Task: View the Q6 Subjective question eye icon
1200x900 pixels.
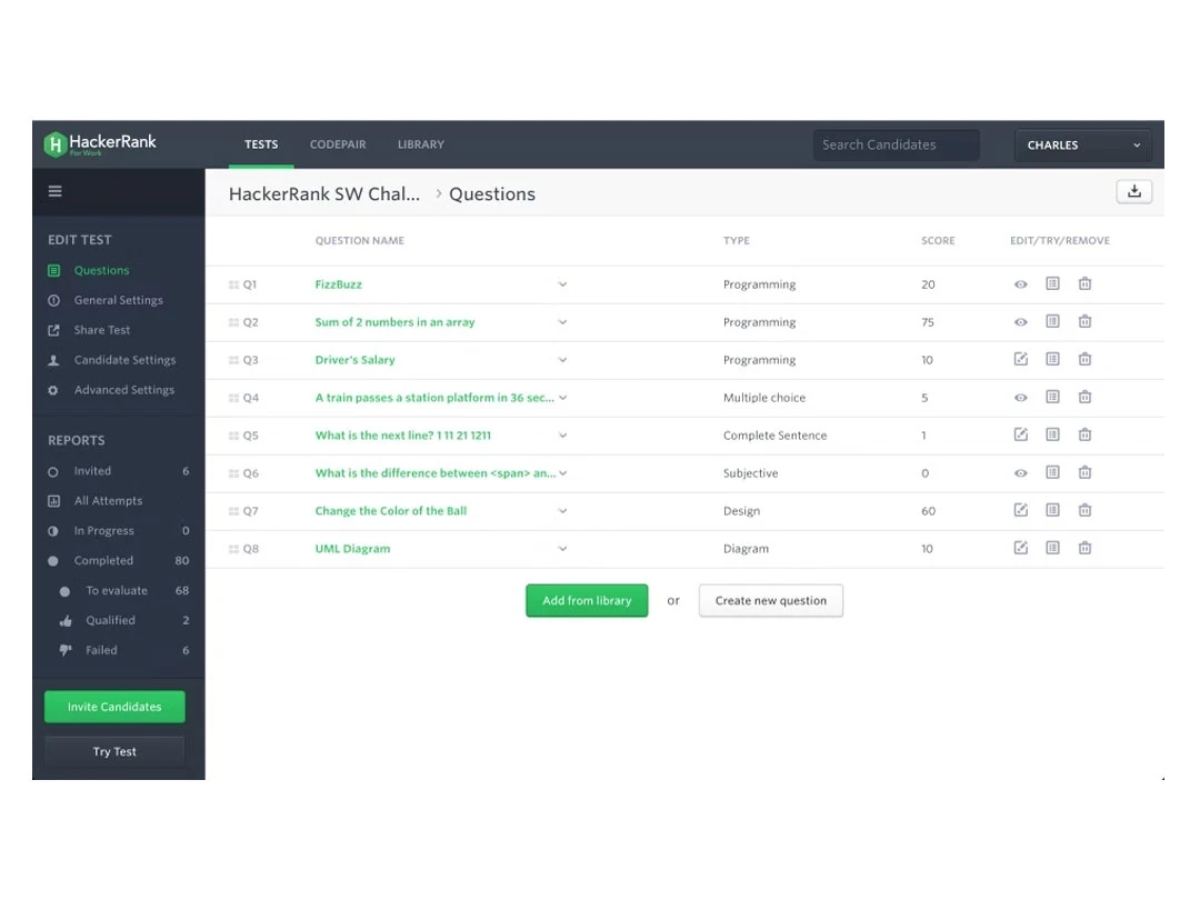Action: click(1020, 473)
